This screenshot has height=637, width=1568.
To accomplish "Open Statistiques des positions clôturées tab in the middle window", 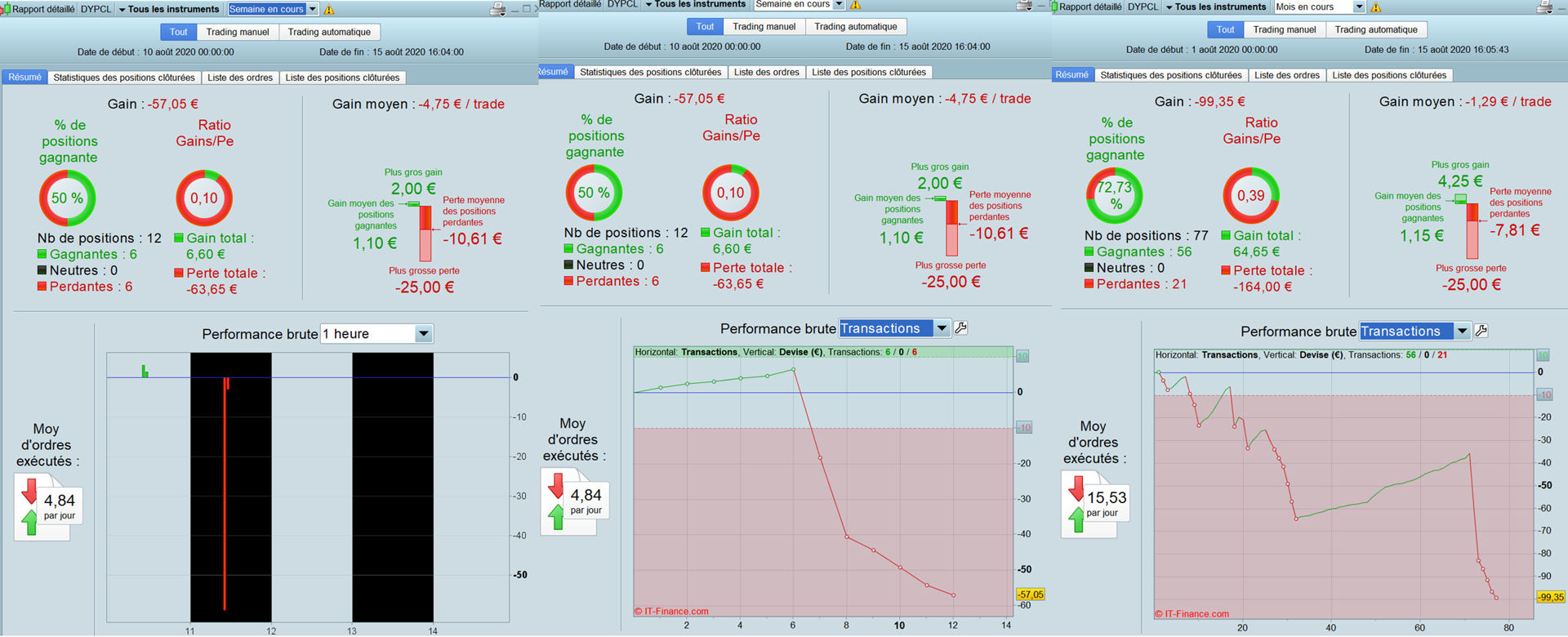I will [651, 72].
